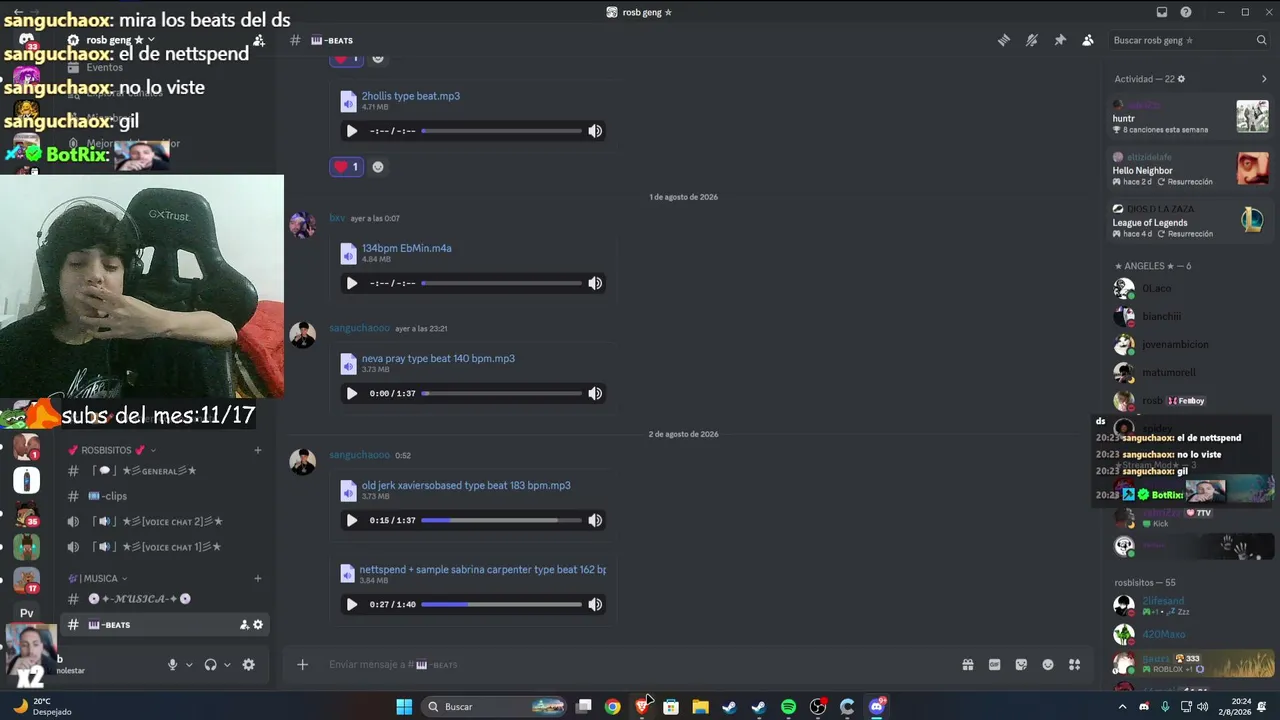Image resolution: width=1280 pixels, height=720 pixels.
Task: Join VOICE CHAT 1 channel
Action: pyautogui.click(x=166, y=547)
